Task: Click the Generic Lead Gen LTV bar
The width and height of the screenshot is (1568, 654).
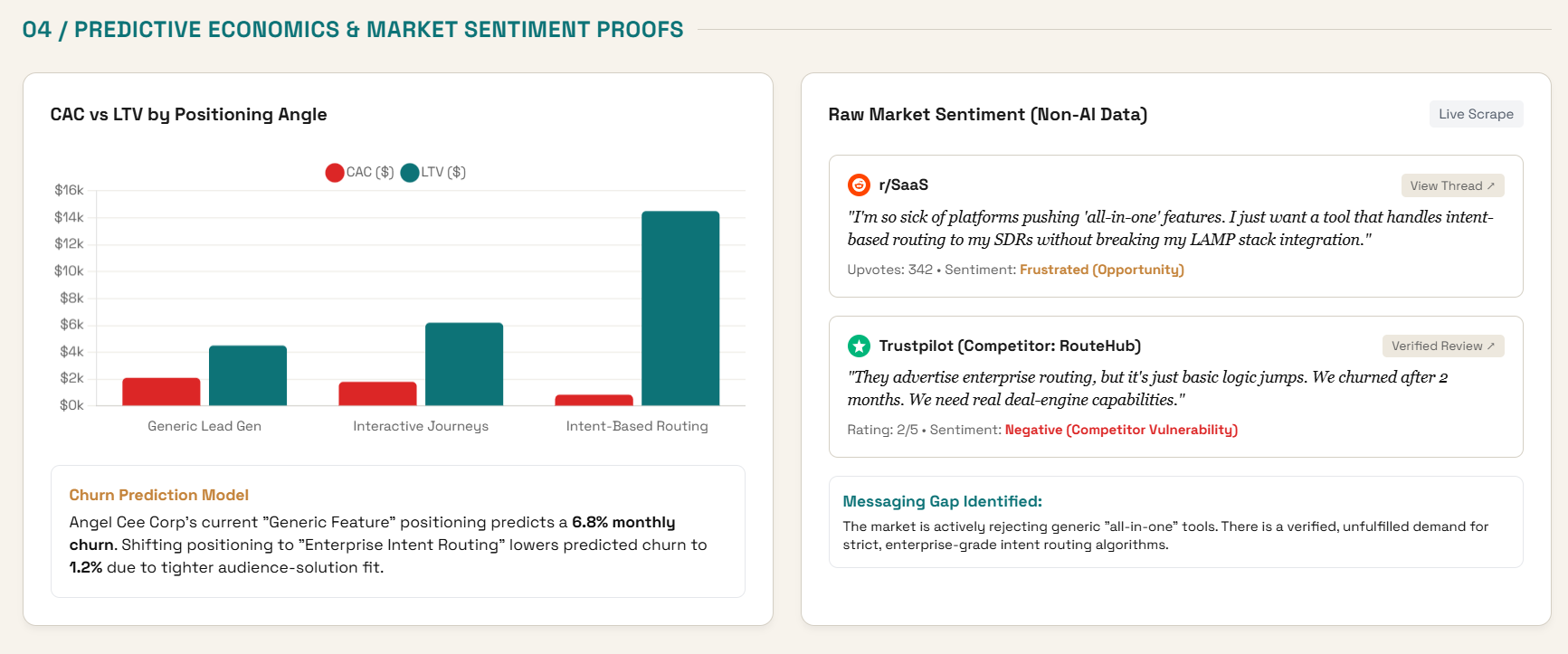Action: coord(248,375)
